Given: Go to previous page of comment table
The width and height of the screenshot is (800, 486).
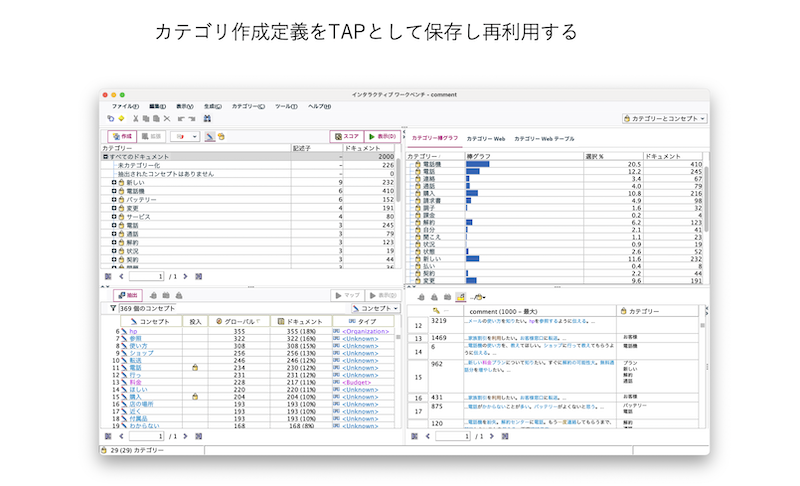Looking at the screenshot, I should pyautogui.click(x=428, y=437).
